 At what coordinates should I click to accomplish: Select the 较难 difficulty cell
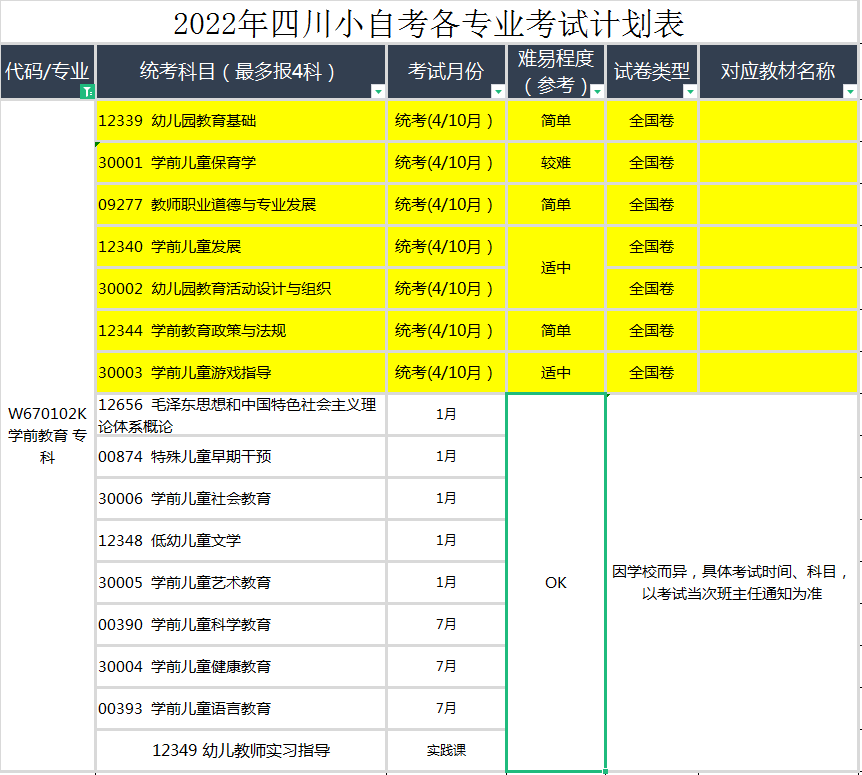pyautogui.click(x=556, y=163)
